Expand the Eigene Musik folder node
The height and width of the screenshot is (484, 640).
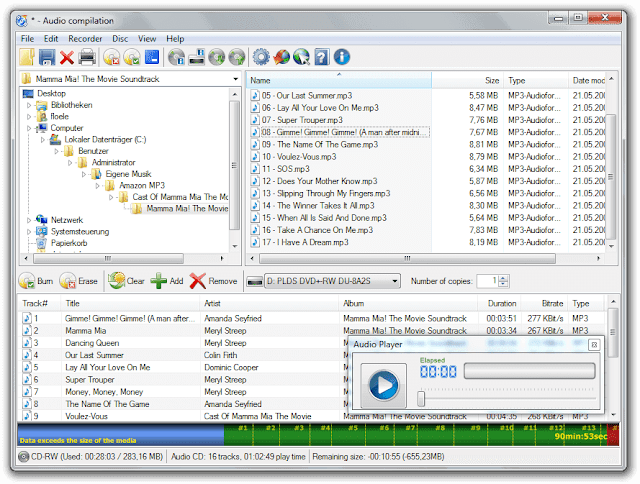click(84, 174)
